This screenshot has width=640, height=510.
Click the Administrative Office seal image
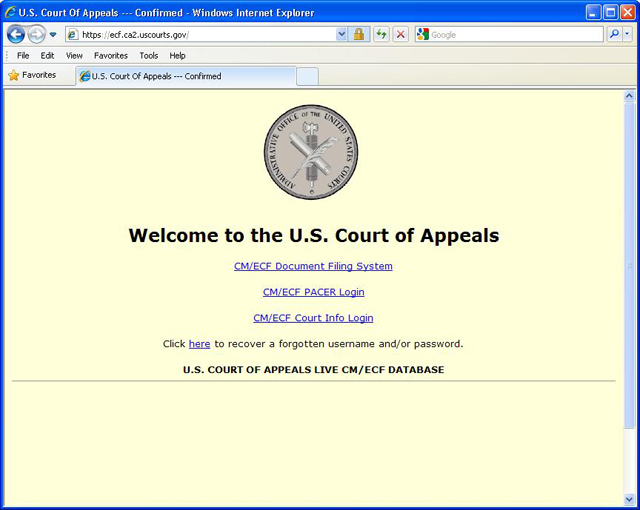311,152
